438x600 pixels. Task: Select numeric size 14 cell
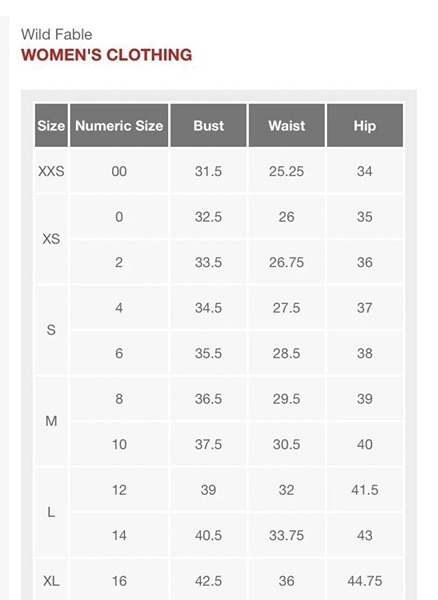tap(119, 535)
